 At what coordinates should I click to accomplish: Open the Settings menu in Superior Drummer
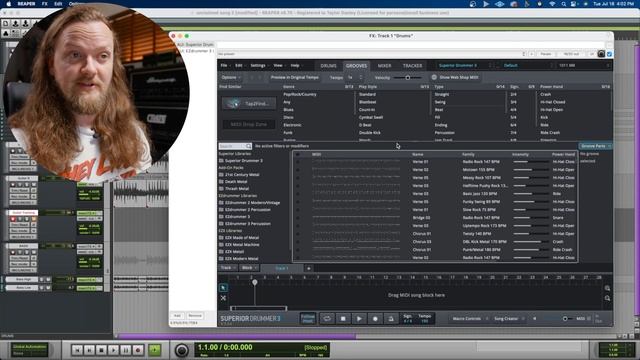[259, 65]
